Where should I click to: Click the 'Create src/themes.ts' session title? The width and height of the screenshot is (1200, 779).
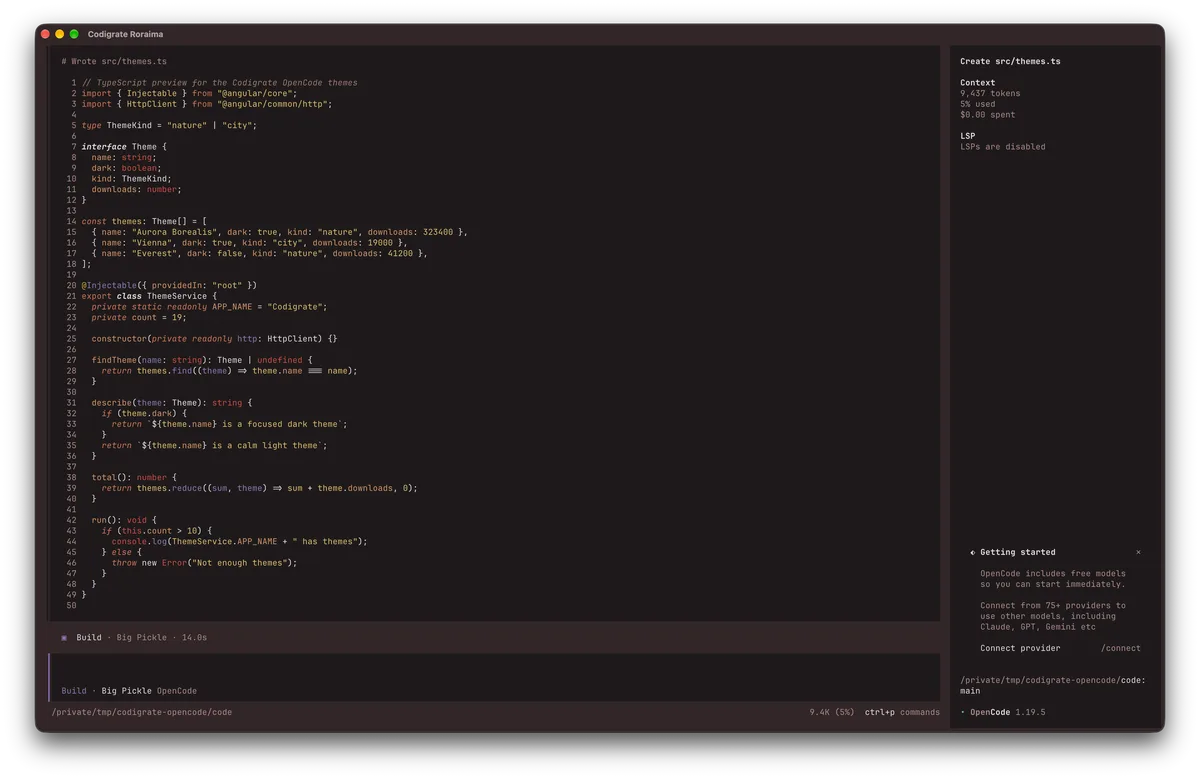[x=1010, y=61]
